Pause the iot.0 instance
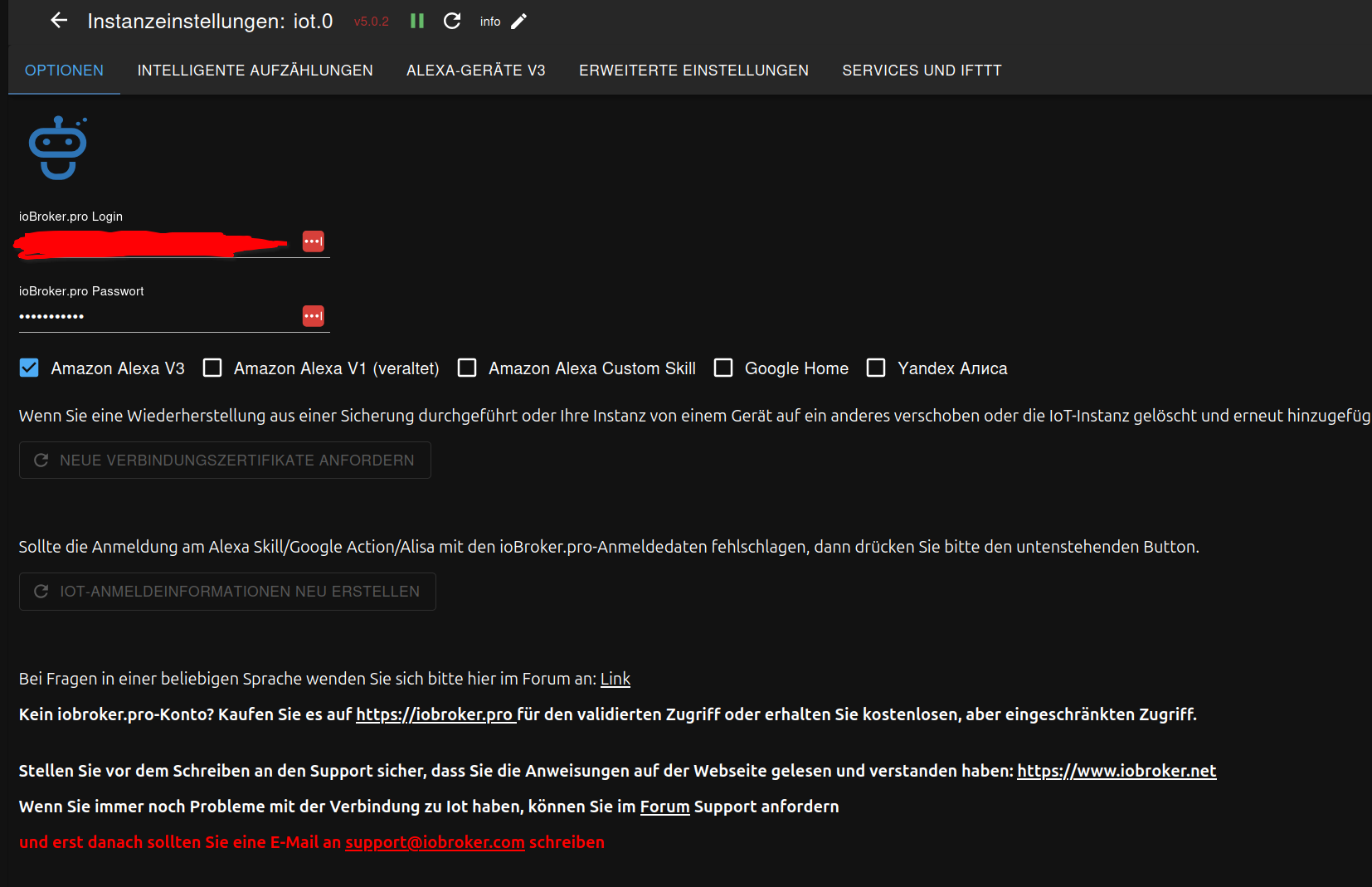 coord(417,21)
